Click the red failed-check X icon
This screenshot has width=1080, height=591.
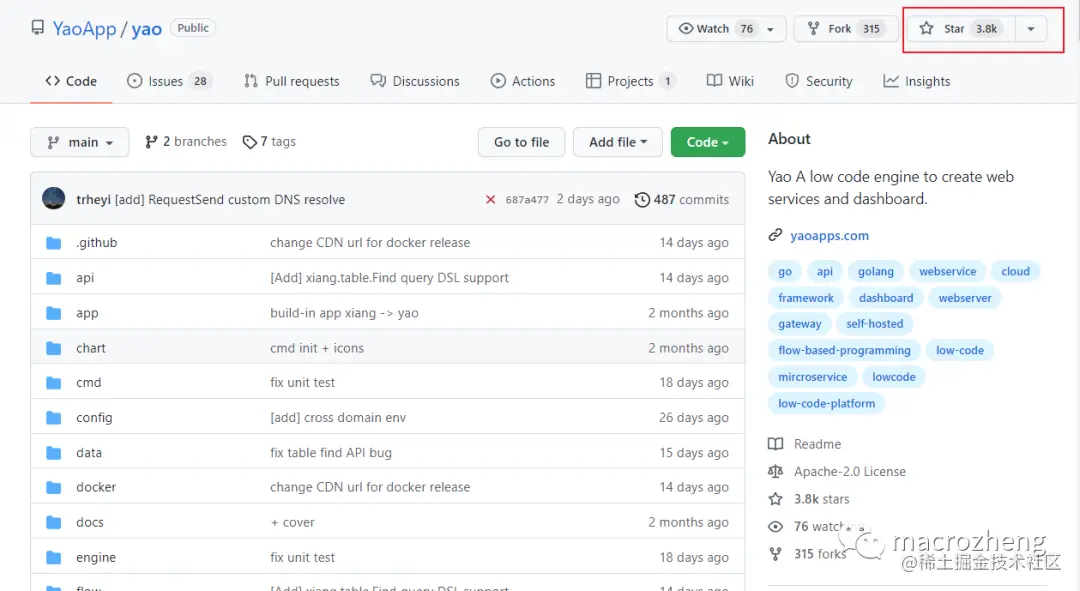click(490, 200)
